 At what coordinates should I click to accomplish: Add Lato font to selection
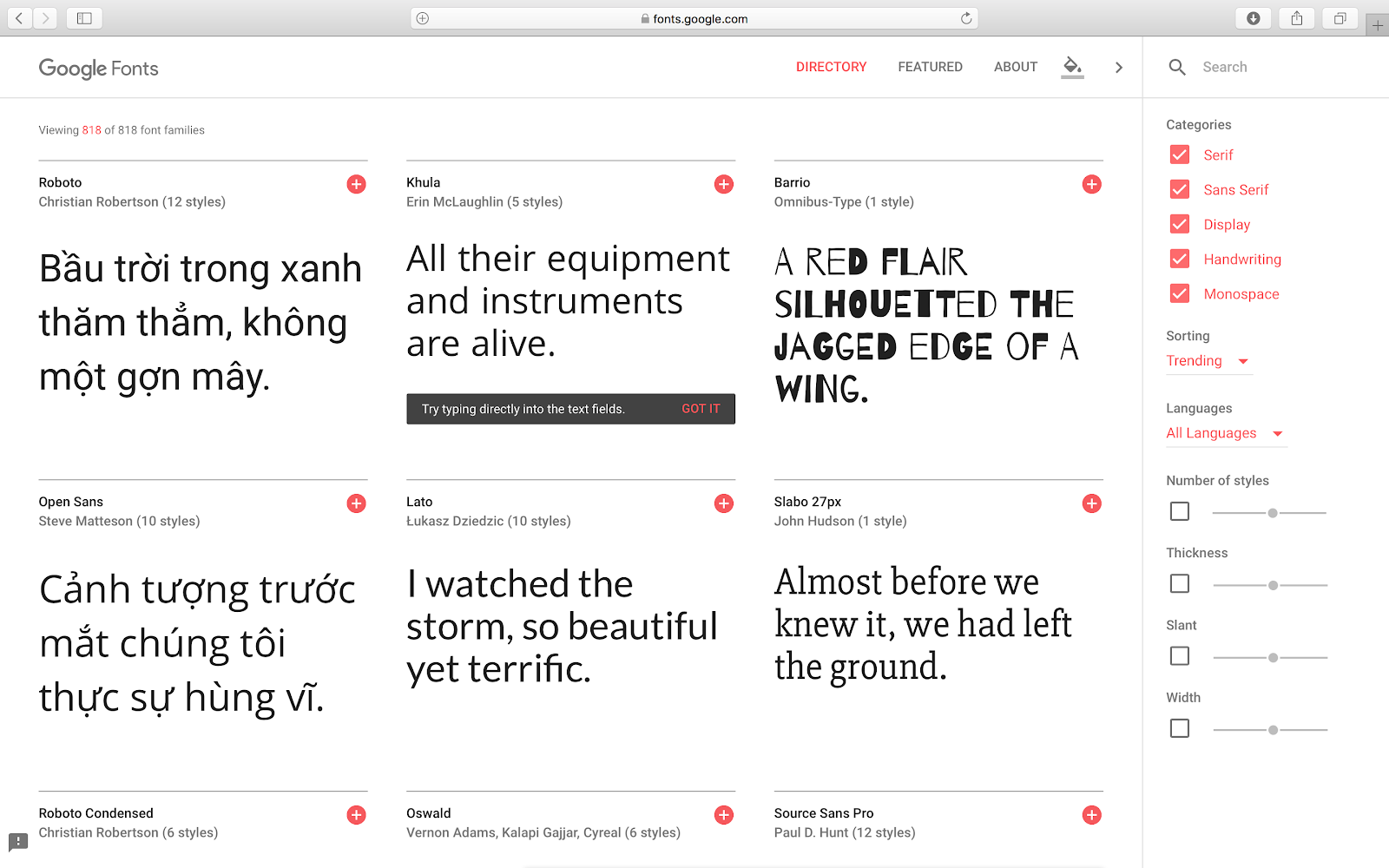click(724, 503)
